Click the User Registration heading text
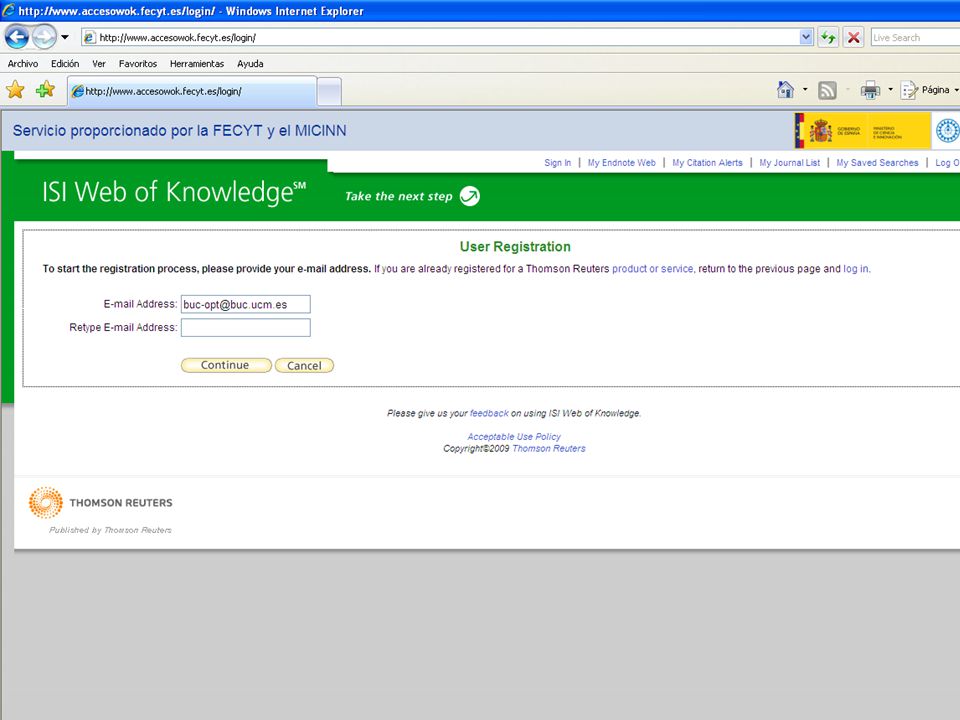This screenshot has height=720, width=960. (x=515, y=247)
